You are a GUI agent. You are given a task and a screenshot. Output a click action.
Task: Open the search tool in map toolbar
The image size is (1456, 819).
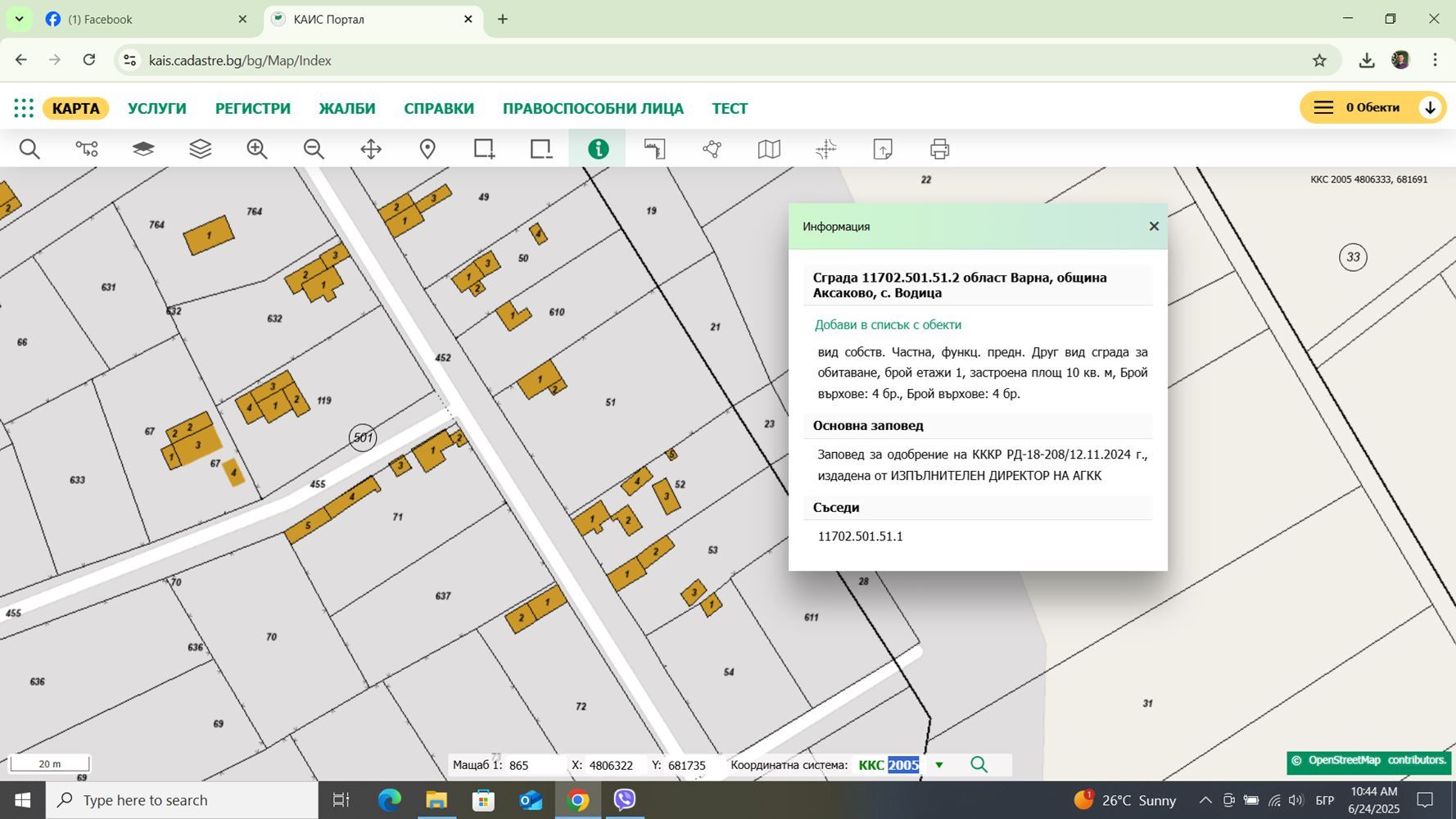[x=29, y=149]
